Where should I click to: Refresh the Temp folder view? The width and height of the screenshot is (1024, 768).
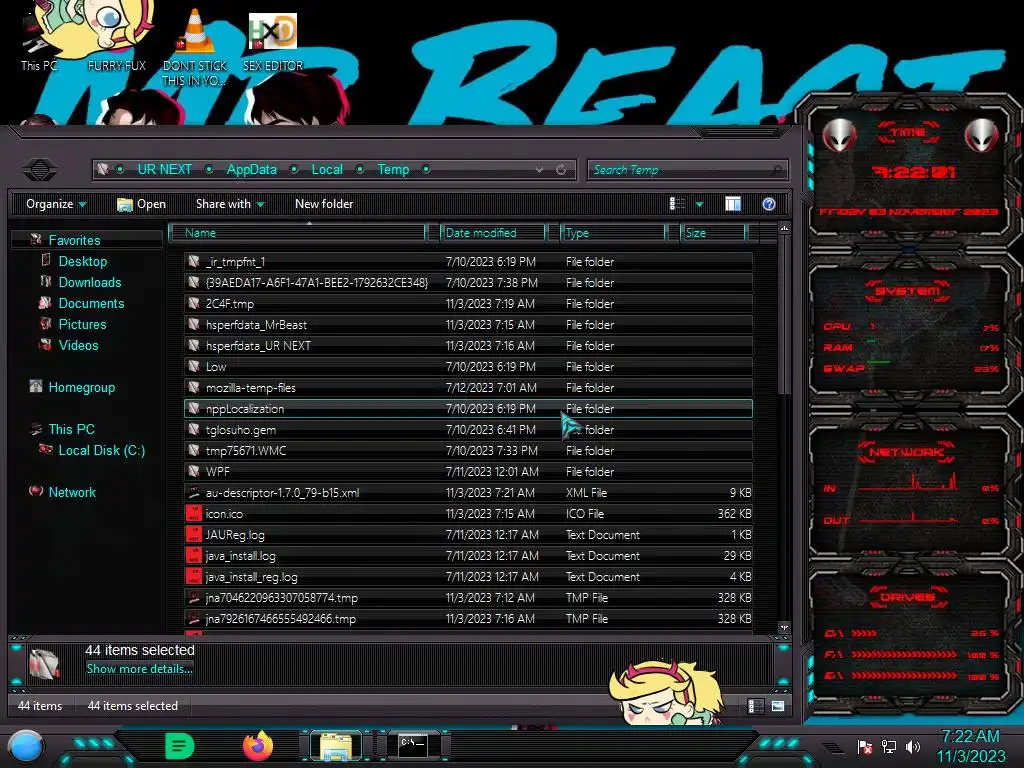pos(561,170)
